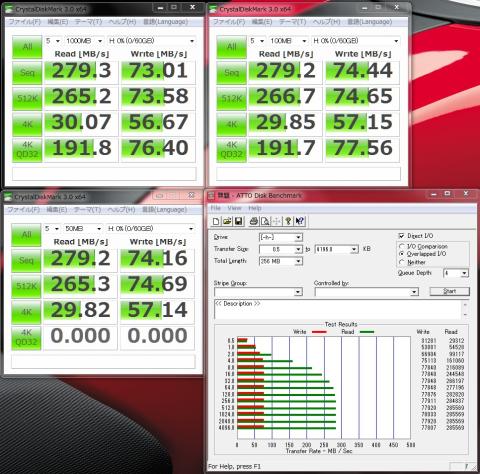The width and height of the screenshot is (480, 474).
Task: Click Seq button in 1000MB window
Action: 27,73
